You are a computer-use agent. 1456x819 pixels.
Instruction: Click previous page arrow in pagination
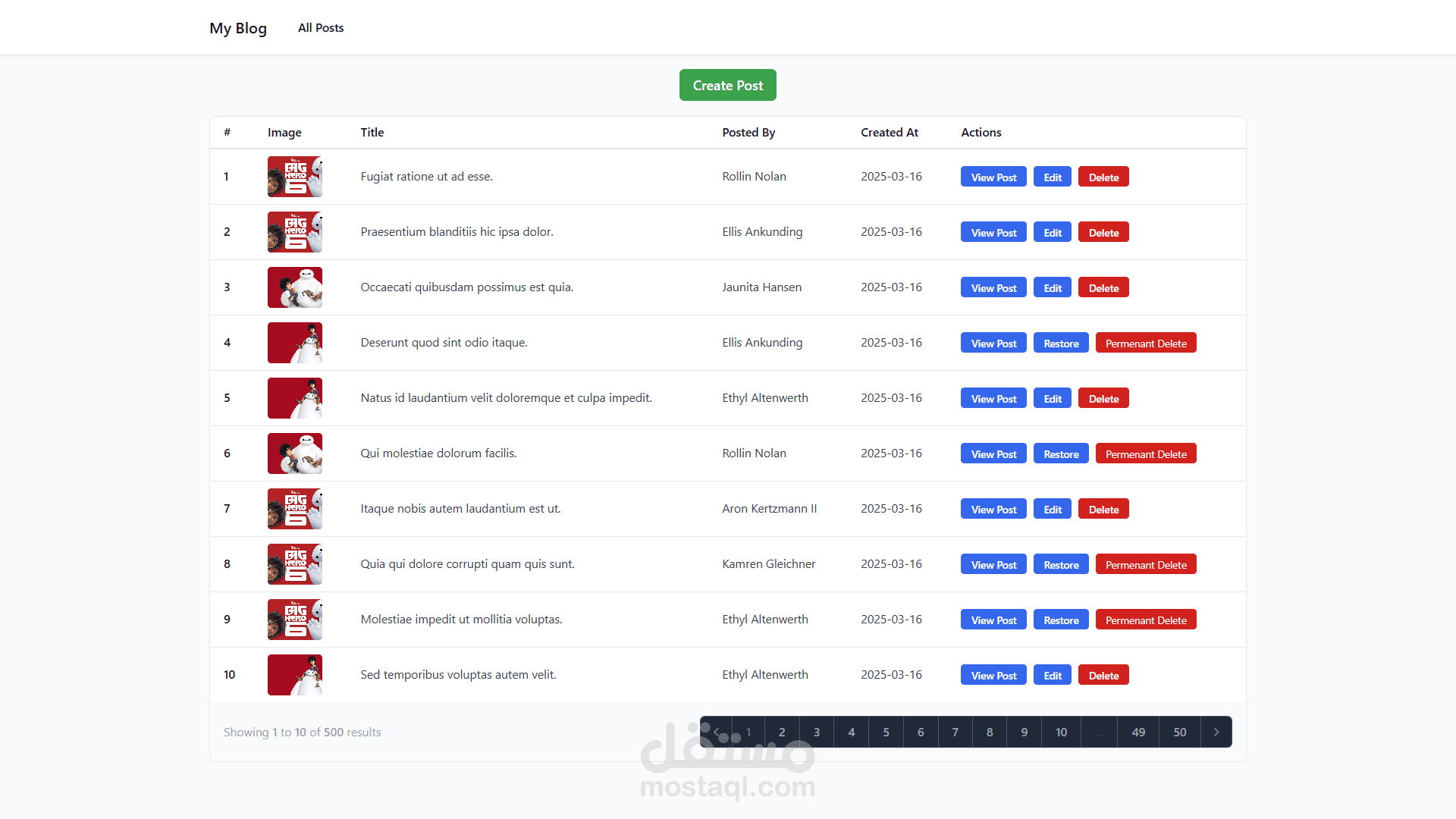tap(716, 732)
